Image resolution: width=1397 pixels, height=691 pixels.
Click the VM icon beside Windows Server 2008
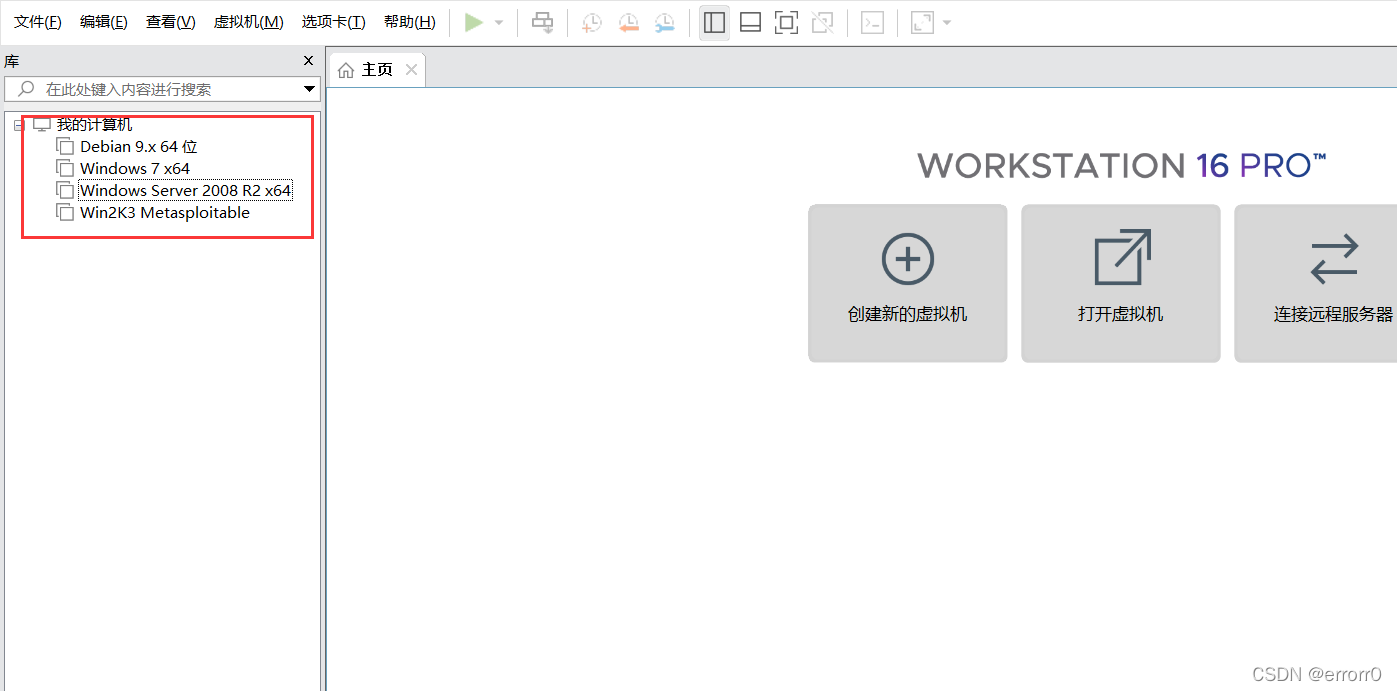[65, 191]
